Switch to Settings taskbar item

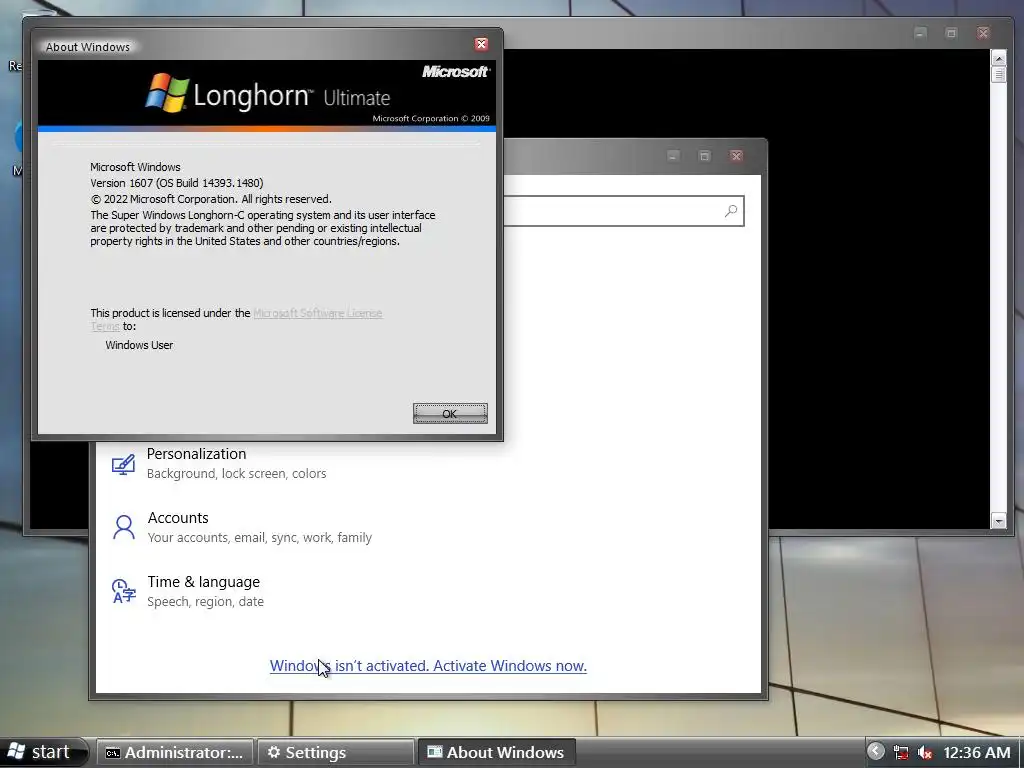[x=336, y=752]
